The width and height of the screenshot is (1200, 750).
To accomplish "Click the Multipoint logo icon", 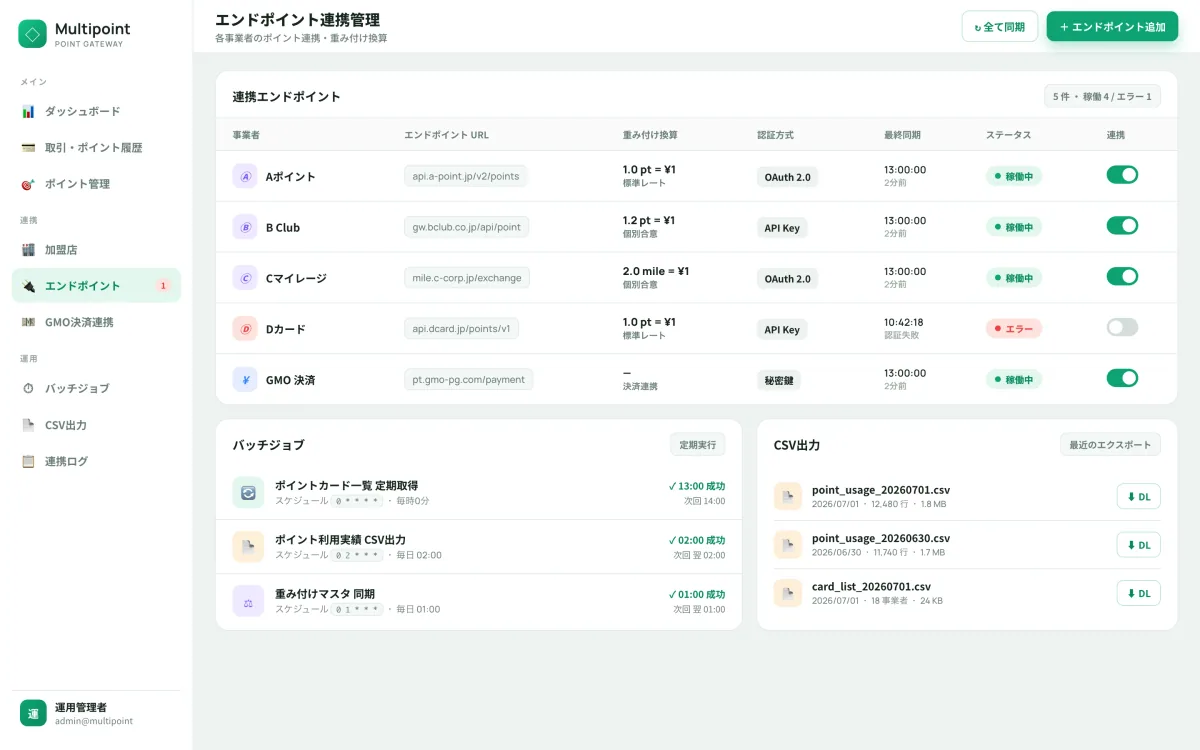I will click(33, 34).
